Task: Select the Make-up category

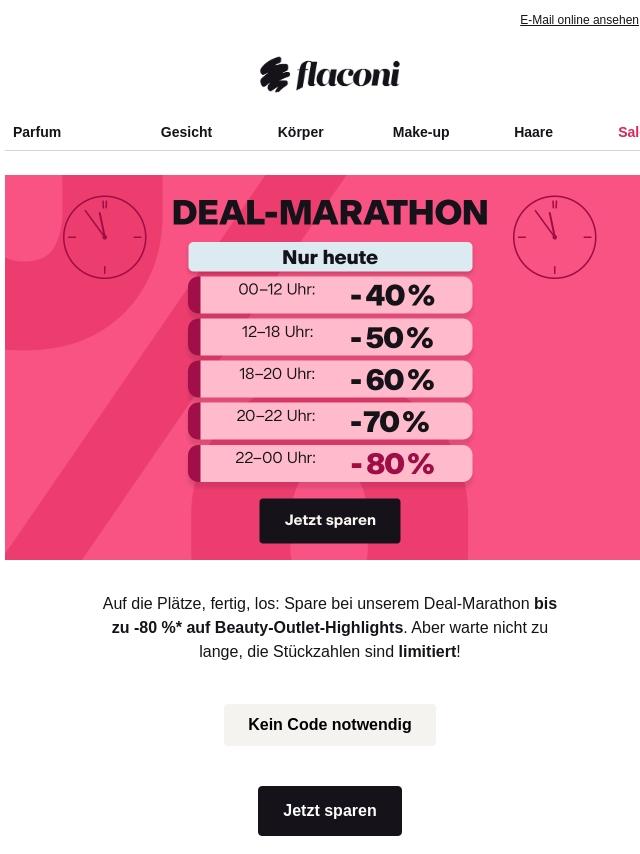Action: pos(421,132)
